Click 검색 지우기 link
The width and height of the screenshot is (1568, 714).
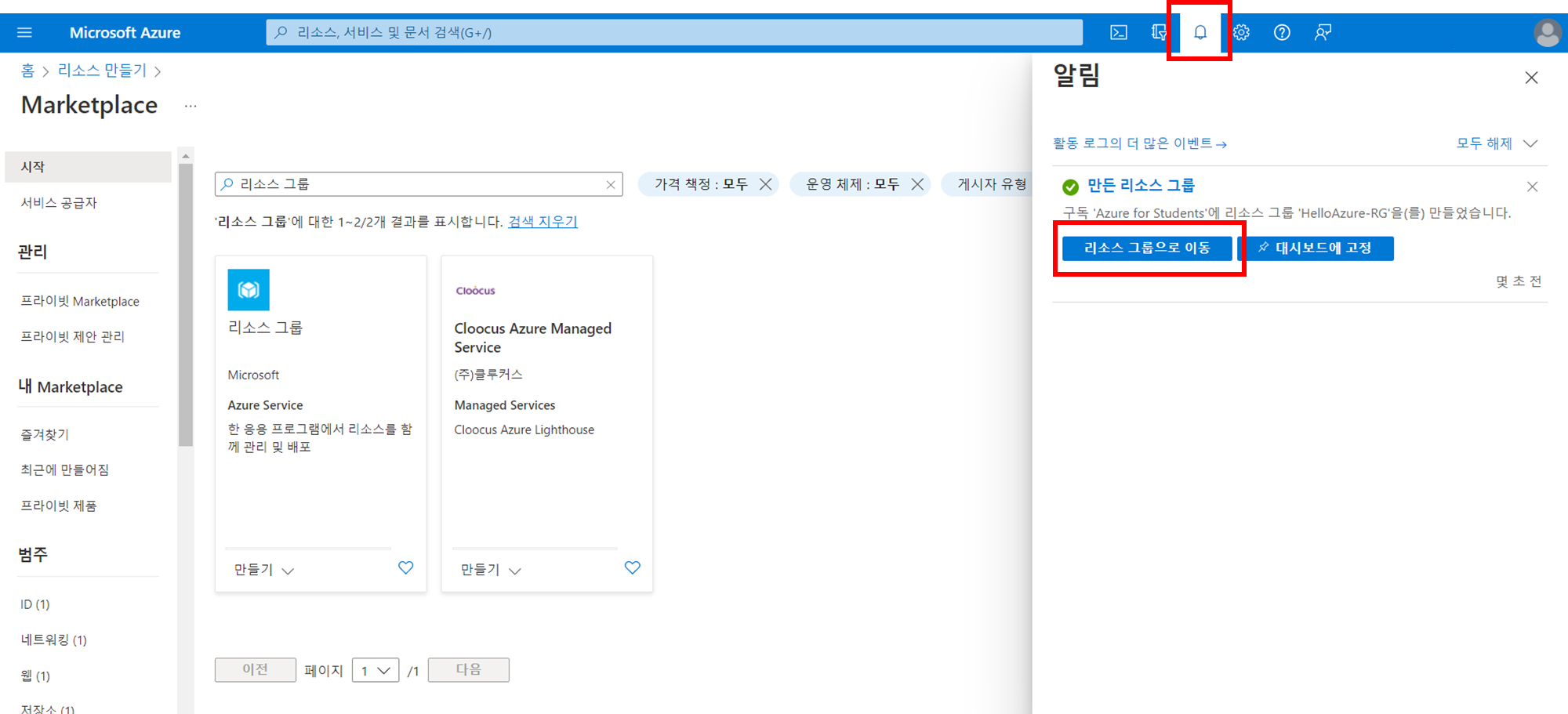543,222
